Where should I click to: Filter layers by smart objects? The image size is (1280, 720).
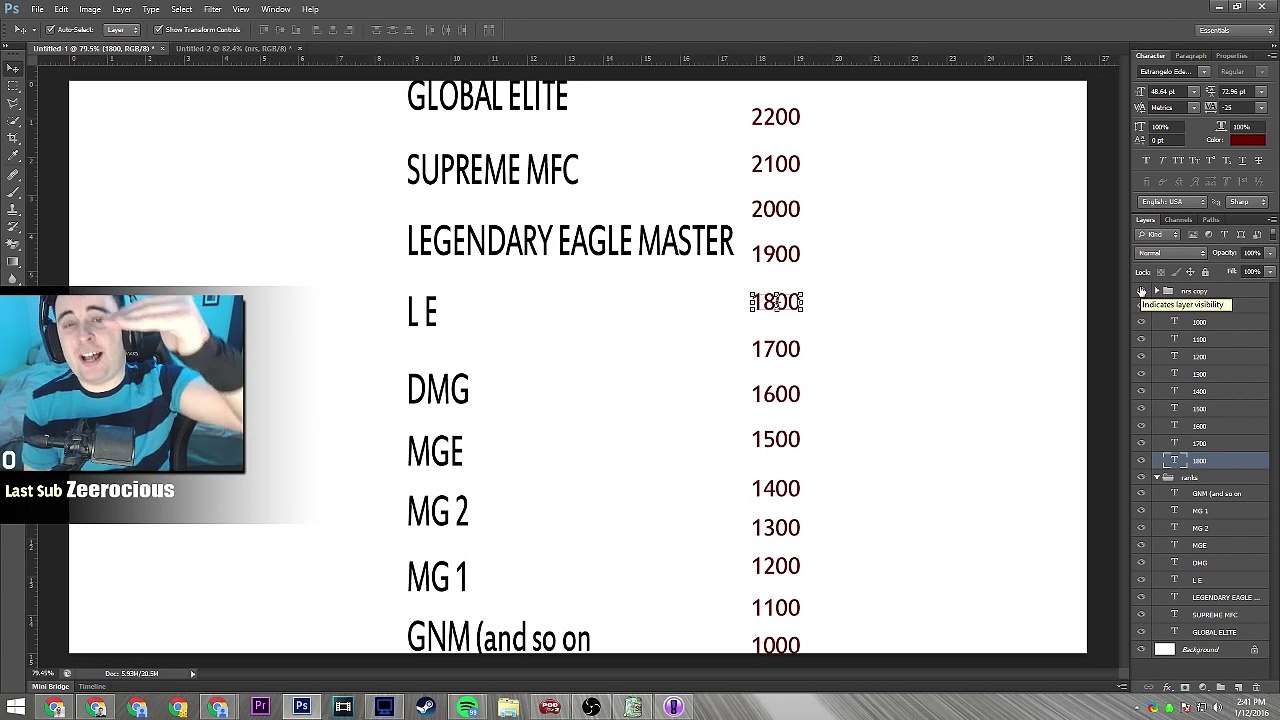pyautogui.click(x=1256, y=234)
